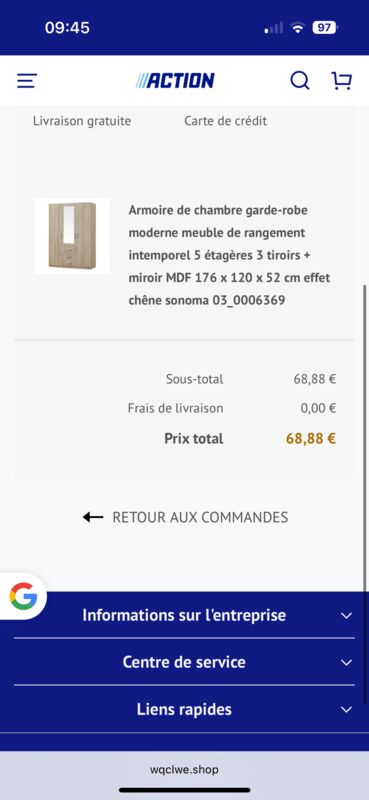
Task: Tap the back arrow beside Retour aux commandes
Action: tap(93, 517)
